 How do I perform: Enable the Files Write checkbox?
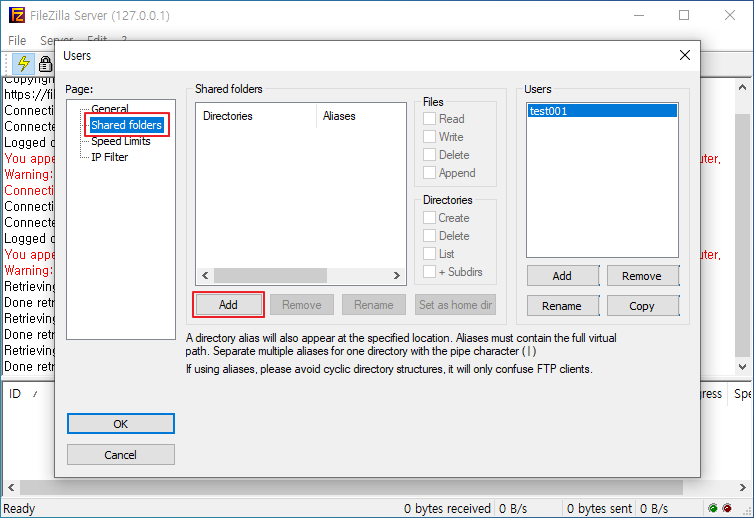(x=429, y=137)
